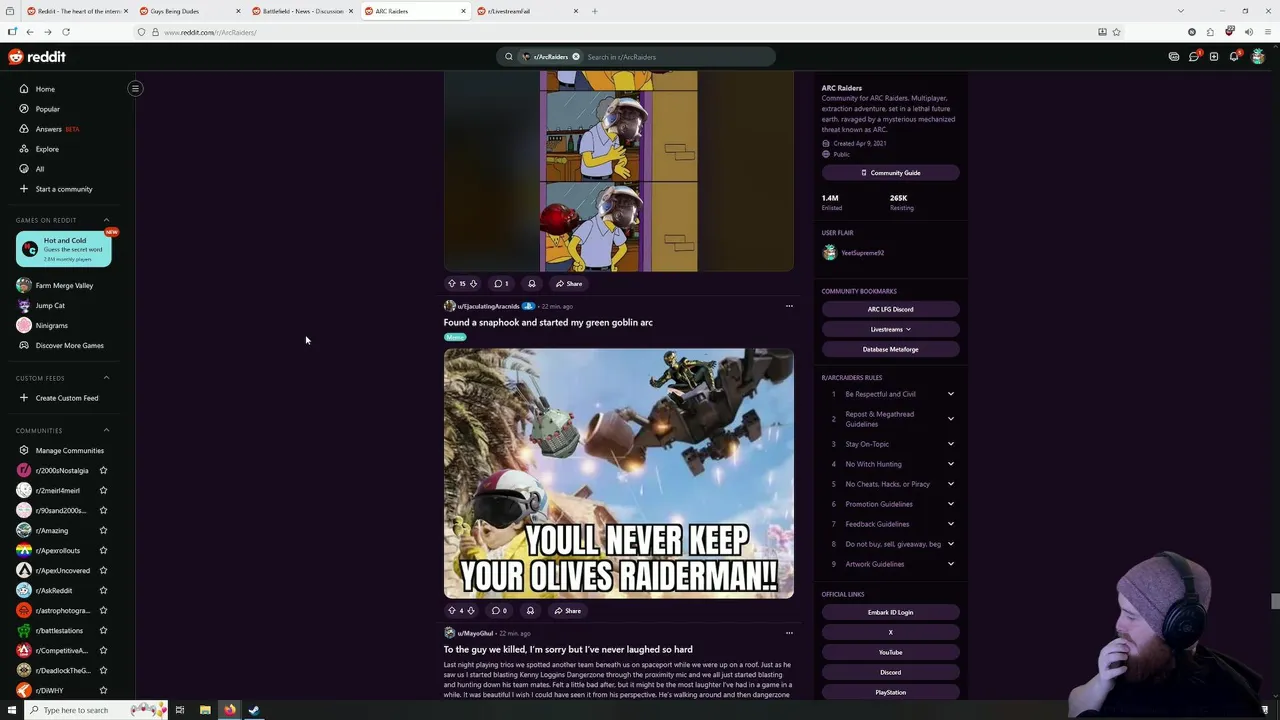Expand the Livestreams bookmark dropdown
Viewport: 1280px width, 720px height.
890,329
